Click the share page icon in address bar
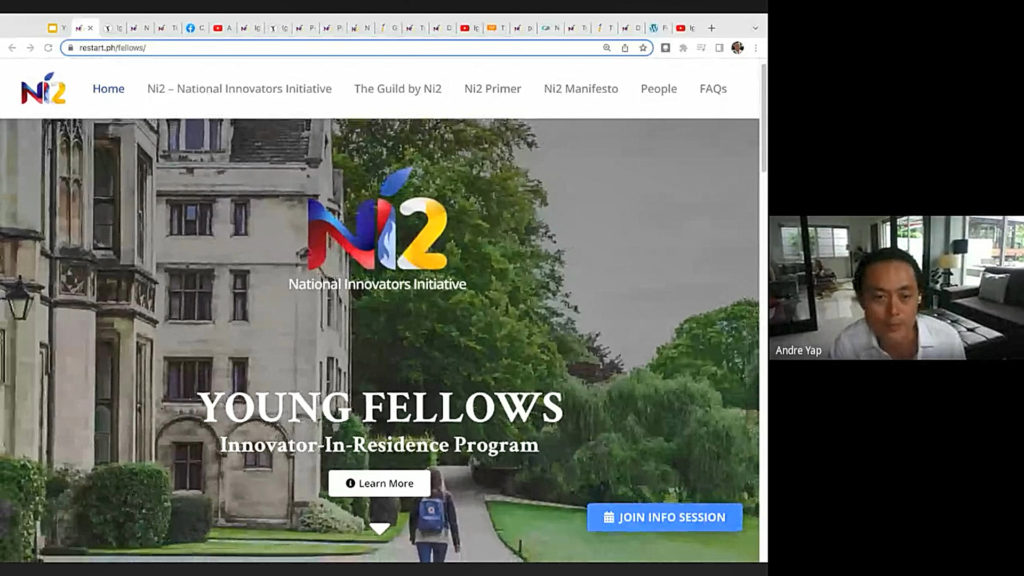1024x576 pixels. tap(625, 48)
